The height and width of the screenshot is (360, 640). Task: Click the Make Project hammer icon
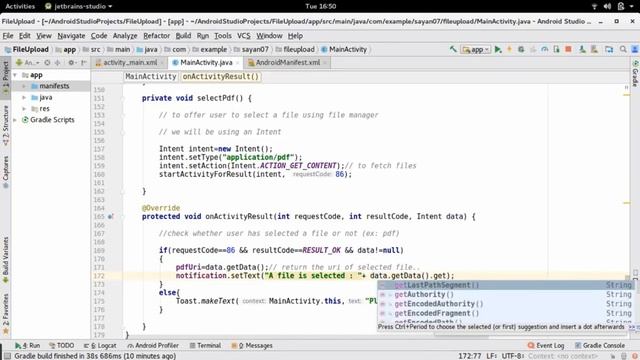click(x=453, y=49)
